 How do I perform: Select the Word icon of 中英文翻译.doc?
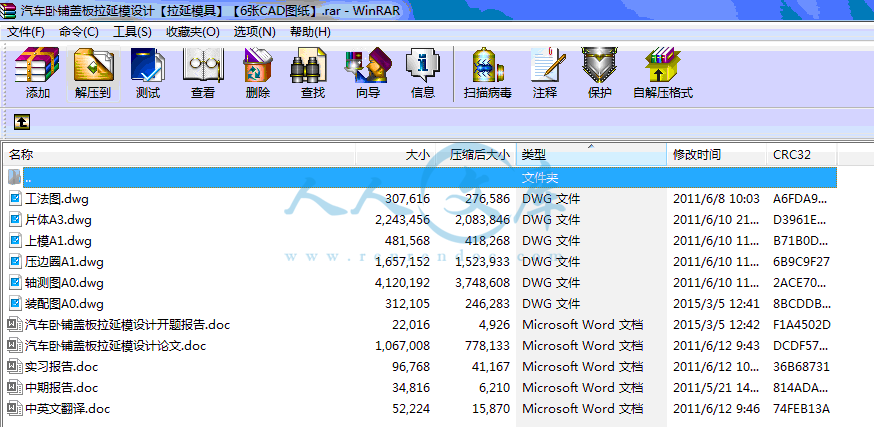14,409
